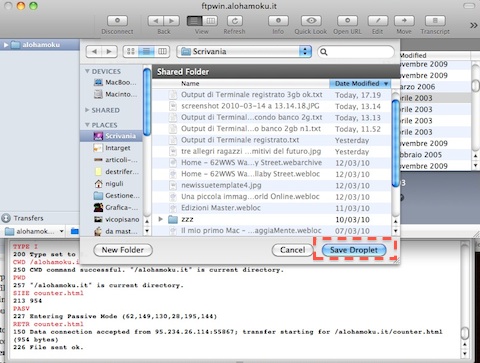Switch file dialog to column view
The width and height of the screenshot is (480, 363).
pyautogui.click(x=162, y=51)
